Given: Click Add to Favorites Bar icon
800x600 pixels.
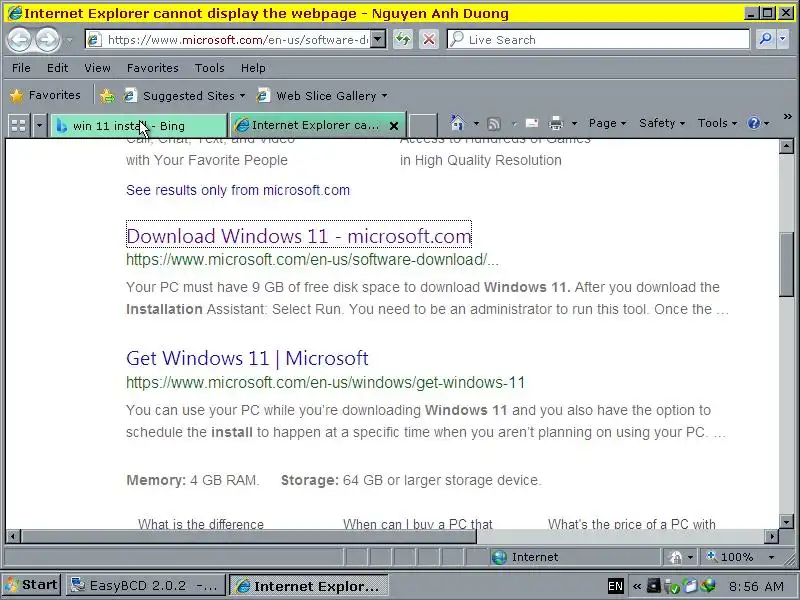Looking at the screenshot, I should pyautogui.click(x=107, y=95).
